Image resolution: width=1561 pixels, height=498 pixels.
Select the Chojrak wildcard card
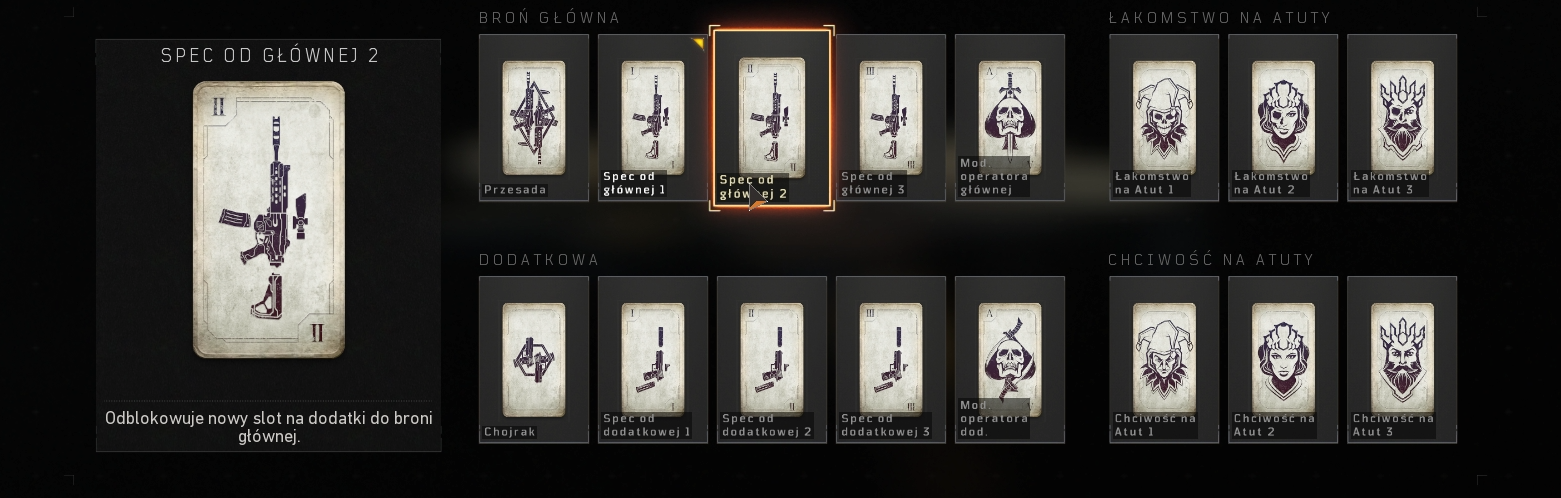click(x=534, y=360)
